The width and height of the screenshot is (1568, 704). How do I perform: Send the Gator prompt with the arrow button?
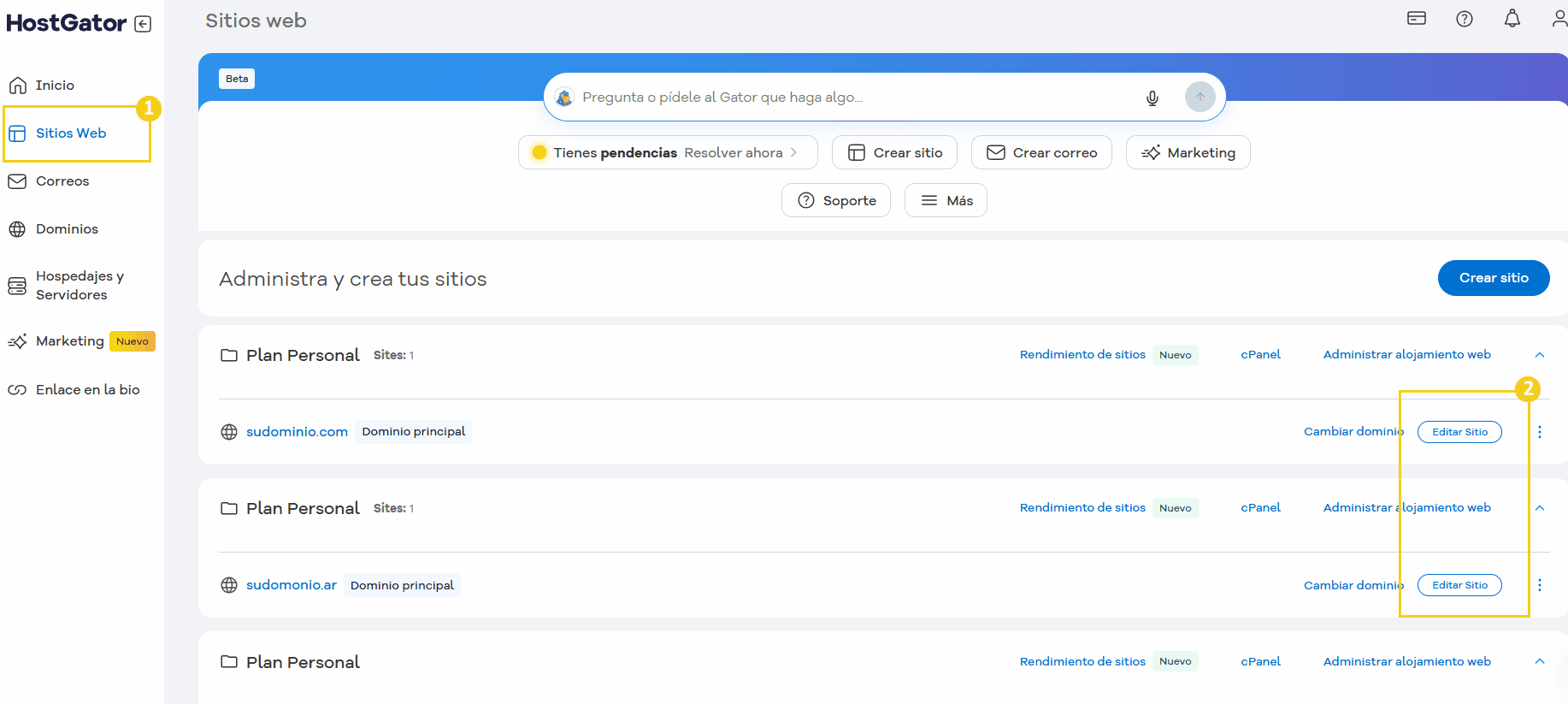1200,97
